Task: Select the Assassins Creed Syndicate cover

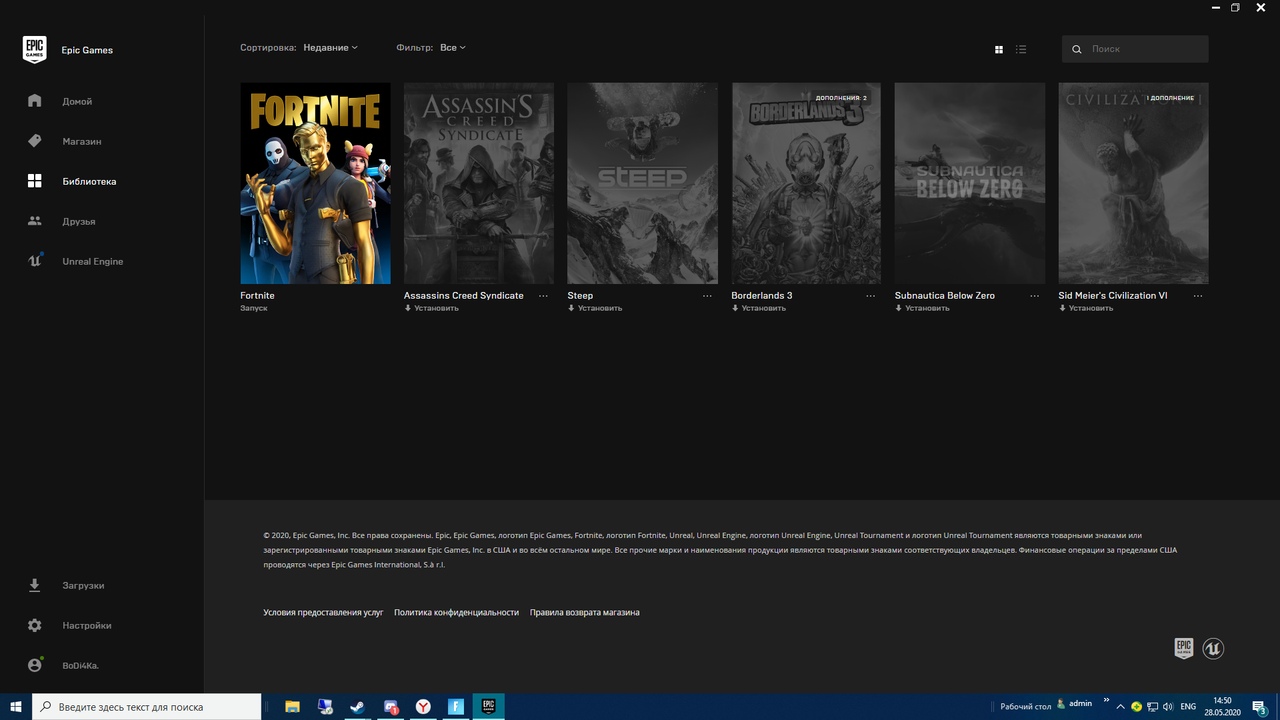Action: point(479,183)
